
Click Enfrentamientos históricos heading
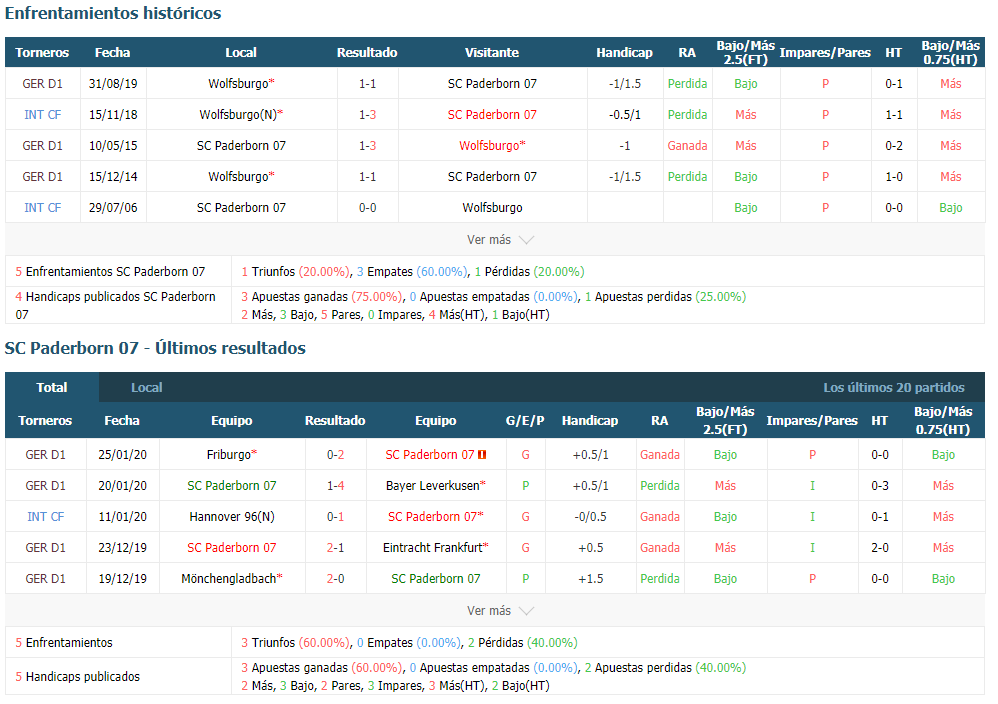tap(113, 13)
